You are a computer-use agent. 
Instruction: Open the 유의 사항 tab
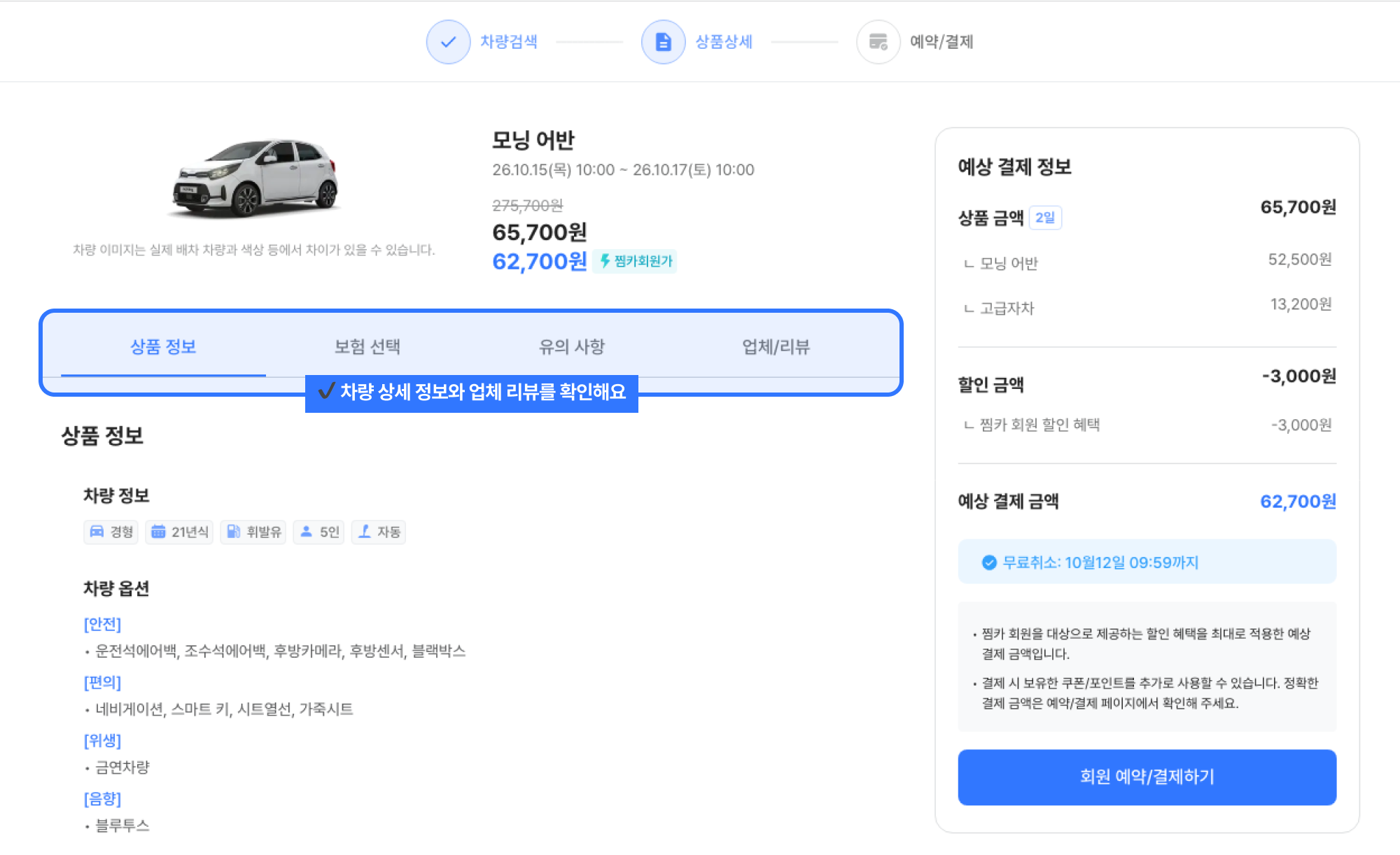pos(571,346)
